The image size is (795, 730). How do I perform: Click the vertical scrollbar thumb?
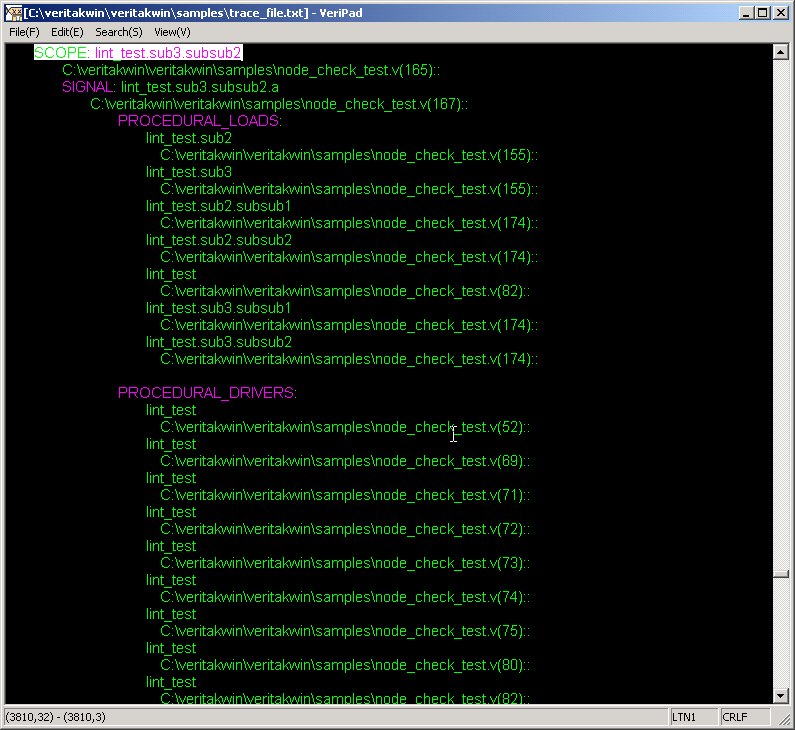tap(781, 574)
